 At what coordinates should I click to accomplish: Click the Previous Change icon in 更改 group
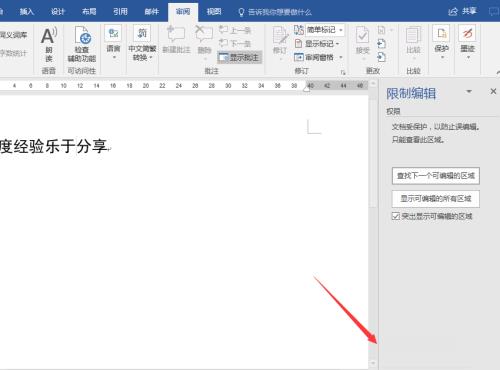pos(382,44)
